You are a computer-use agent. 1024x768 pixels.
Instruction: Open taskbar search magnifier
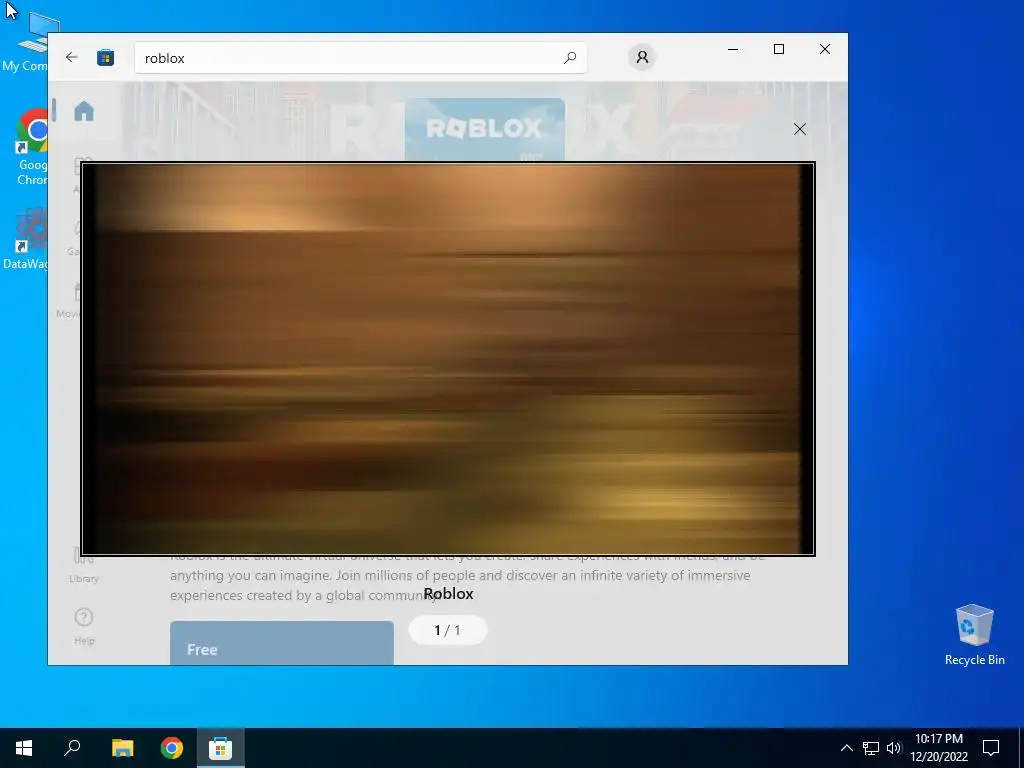pos(72,748)
